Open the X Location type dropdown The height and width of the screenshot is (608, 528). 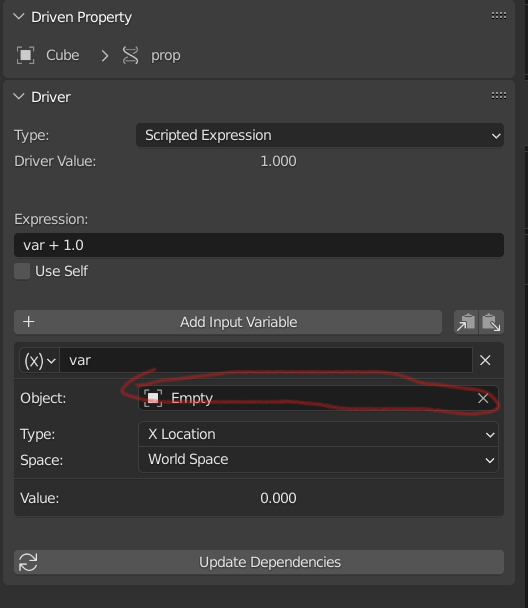click(318, 434)
